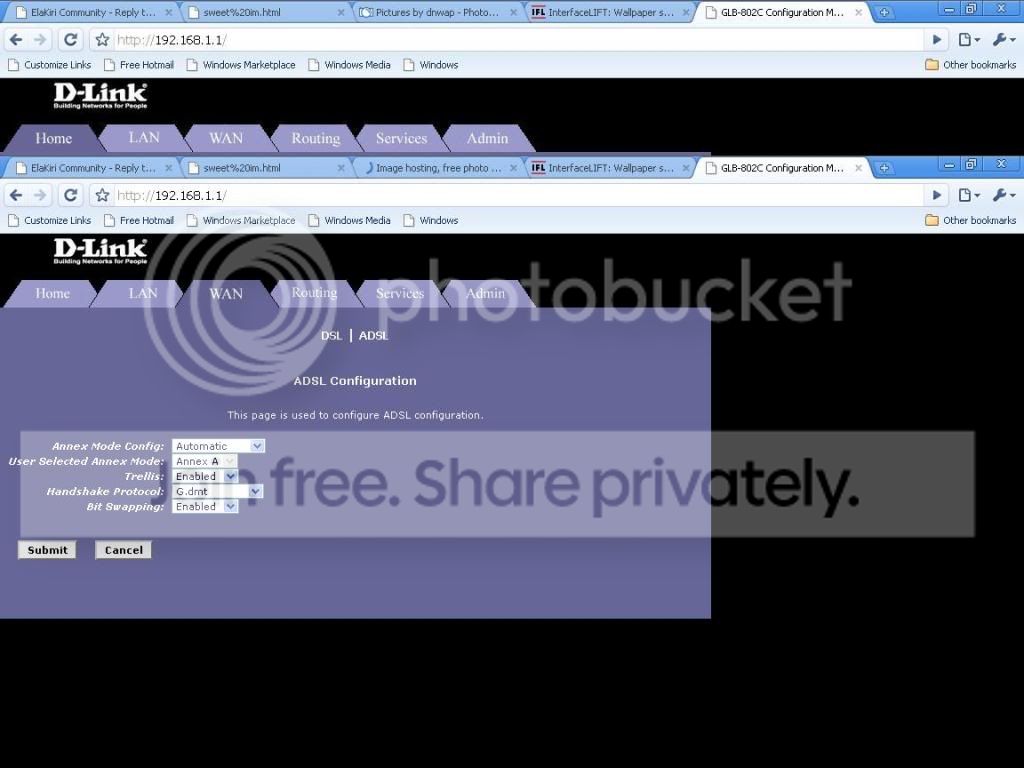
Task: Click the Go arrow in the lower browser address bar
Action: (x=936, y=195)
